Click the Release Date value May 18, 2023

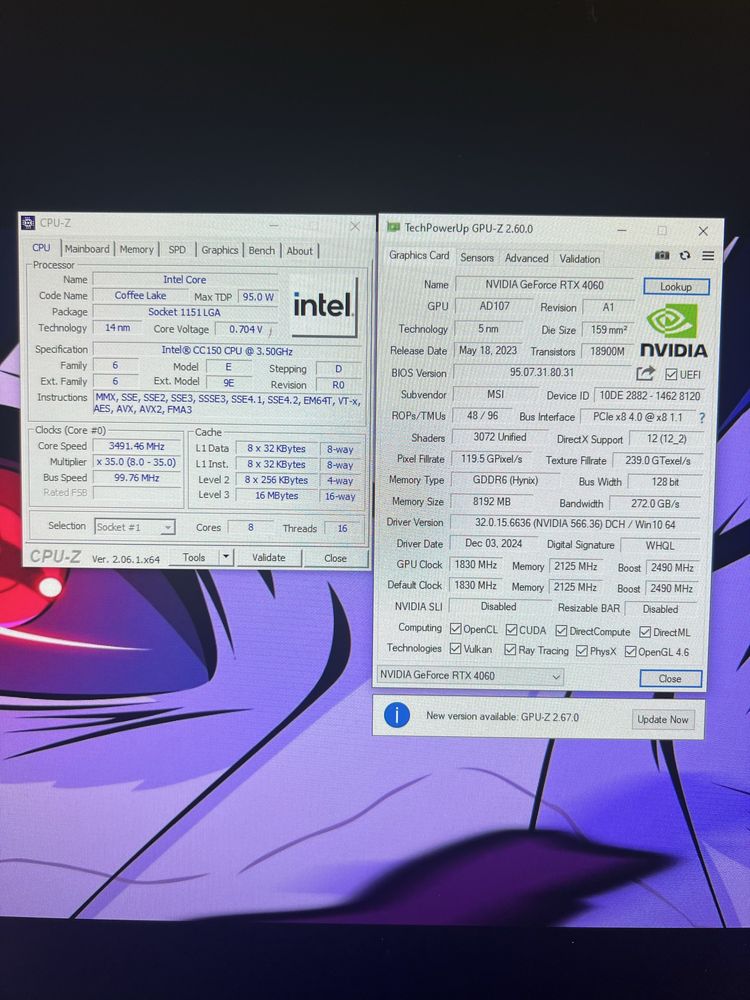488,350
